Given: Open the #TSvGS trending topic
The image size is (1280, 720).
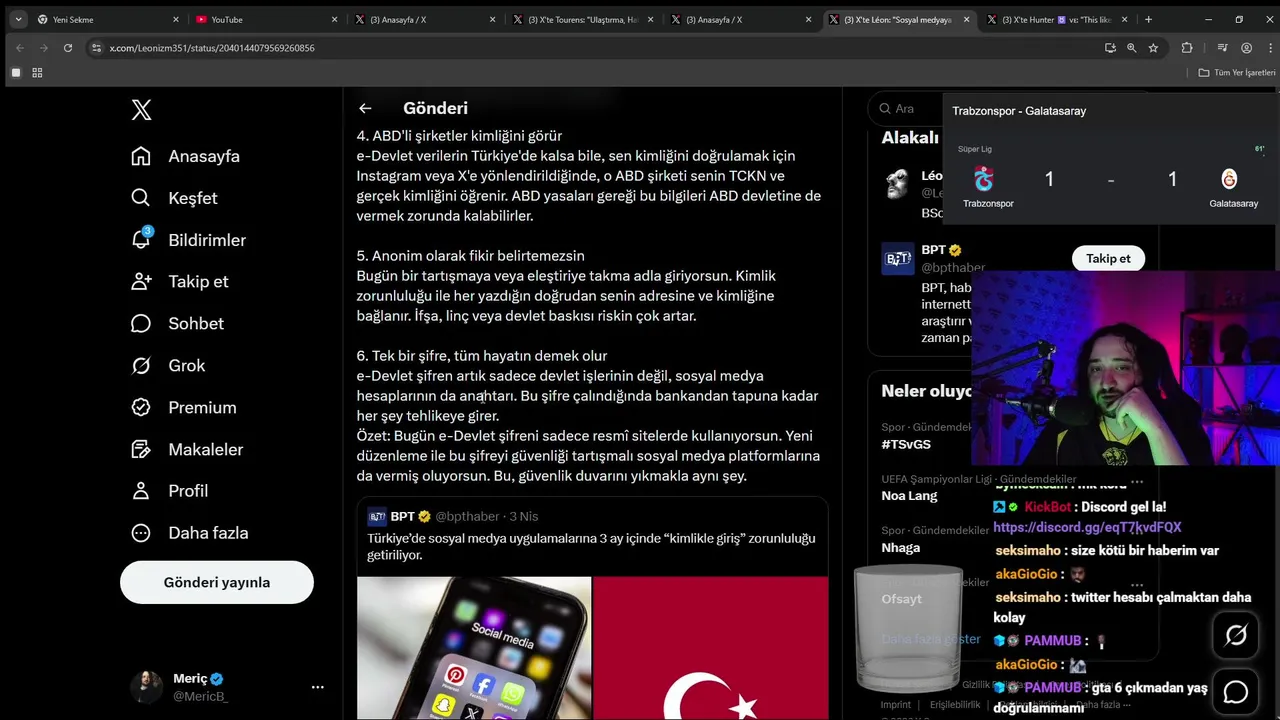Looking at the screenshot, I should click(x=906, y=444).
